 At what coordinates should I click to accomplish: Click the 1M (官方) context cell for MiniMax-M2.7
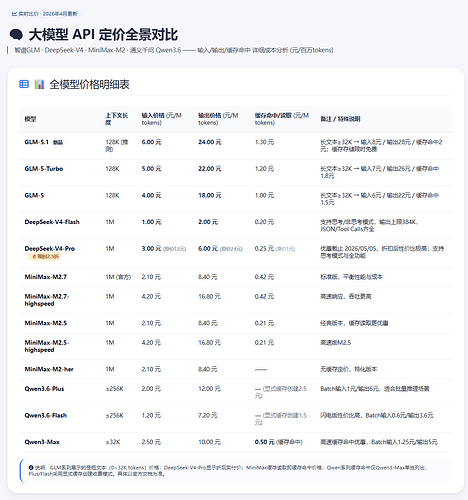pyautogui.click(x=118, y=277)
